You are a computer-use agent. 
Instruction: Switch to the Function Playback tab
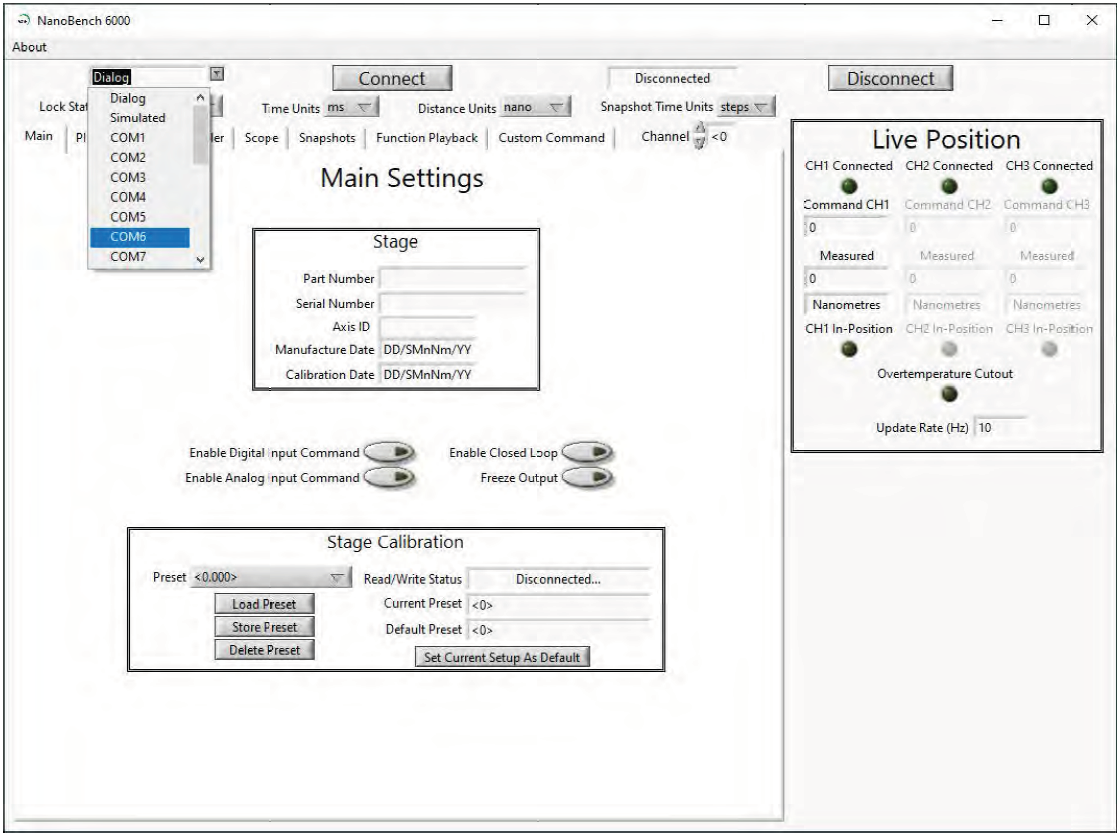[426, 138]
